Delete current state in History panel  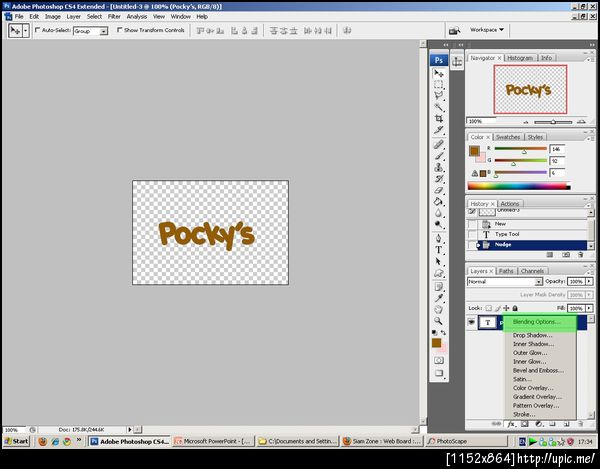point(580,255)
